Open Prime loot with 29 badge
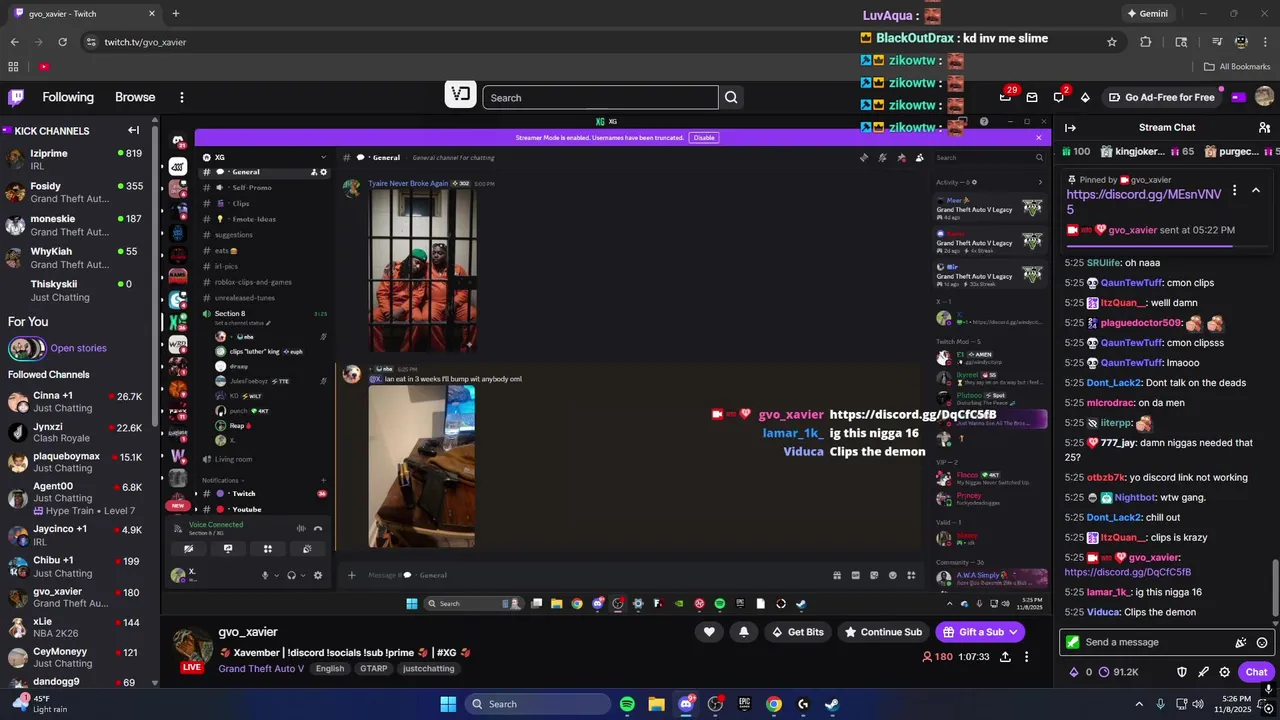Viewport: 1280px width, 720px height. point(1006,97)
